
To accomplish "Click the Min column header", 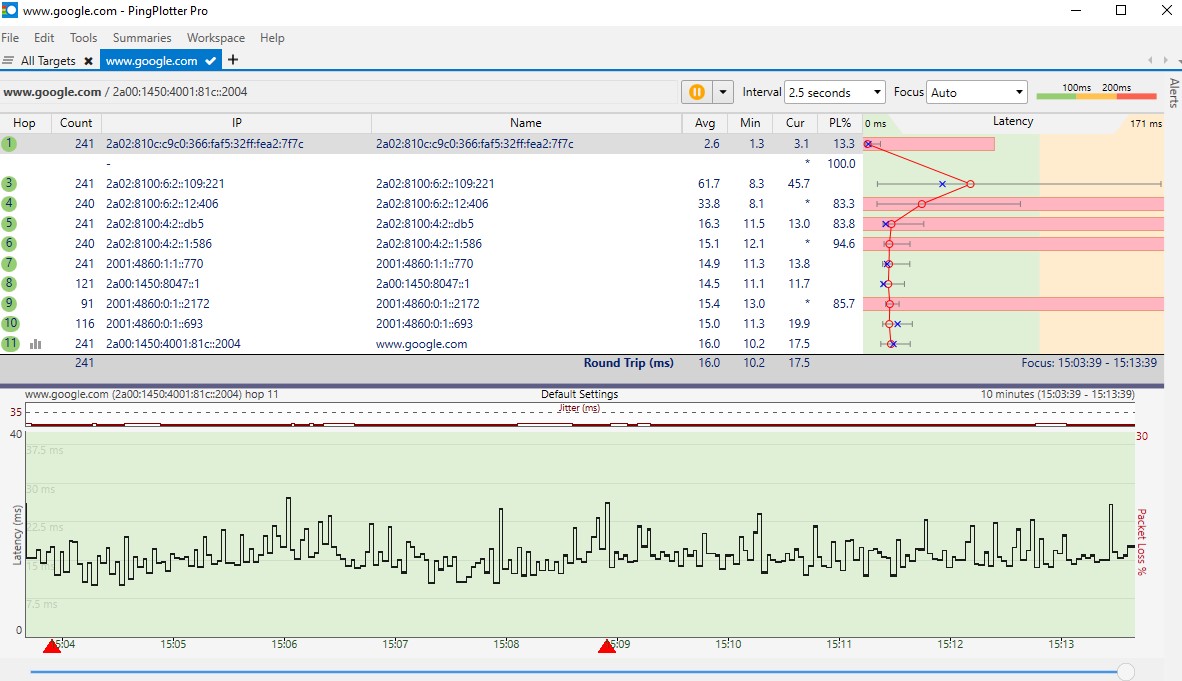I will (x=750, y=123).
